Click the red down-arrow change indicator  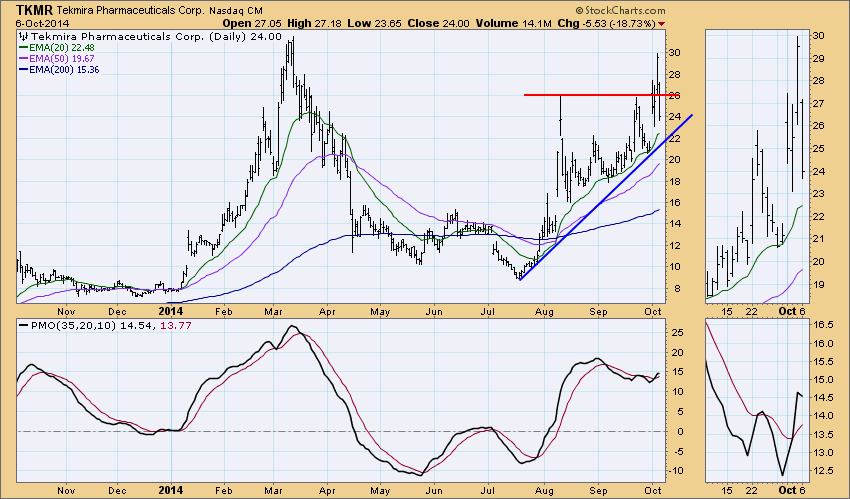point(661,24)
